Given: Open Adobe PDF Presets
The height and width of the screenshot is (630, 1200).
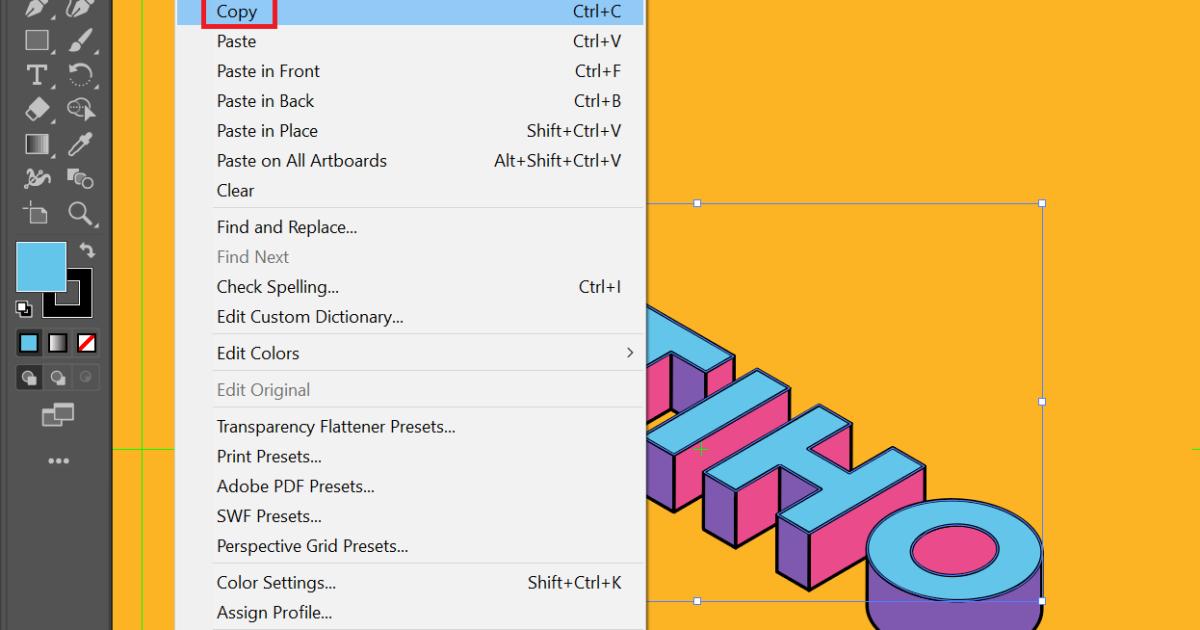Looking at the screenshot, I should click(411, 487).
